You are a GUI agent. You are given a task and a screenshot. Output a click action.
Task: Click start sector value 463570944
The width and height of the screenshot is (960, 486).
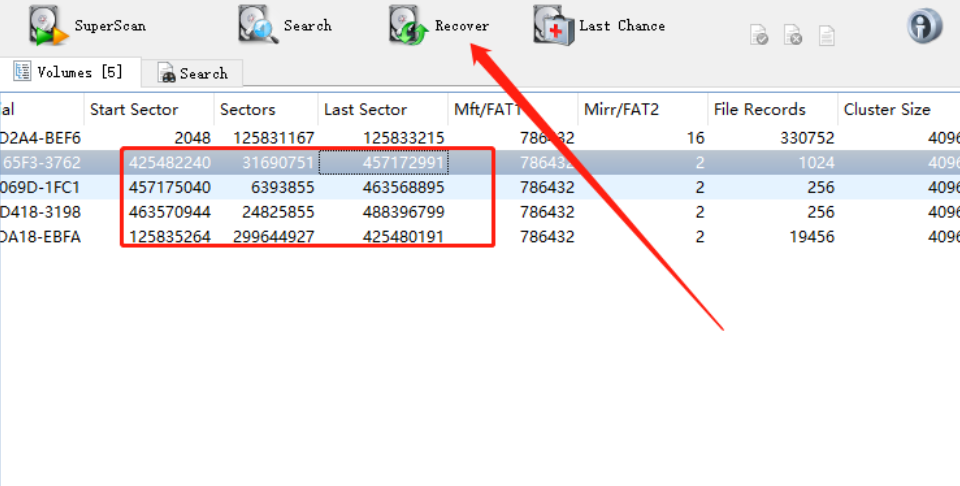coord(170,212)
